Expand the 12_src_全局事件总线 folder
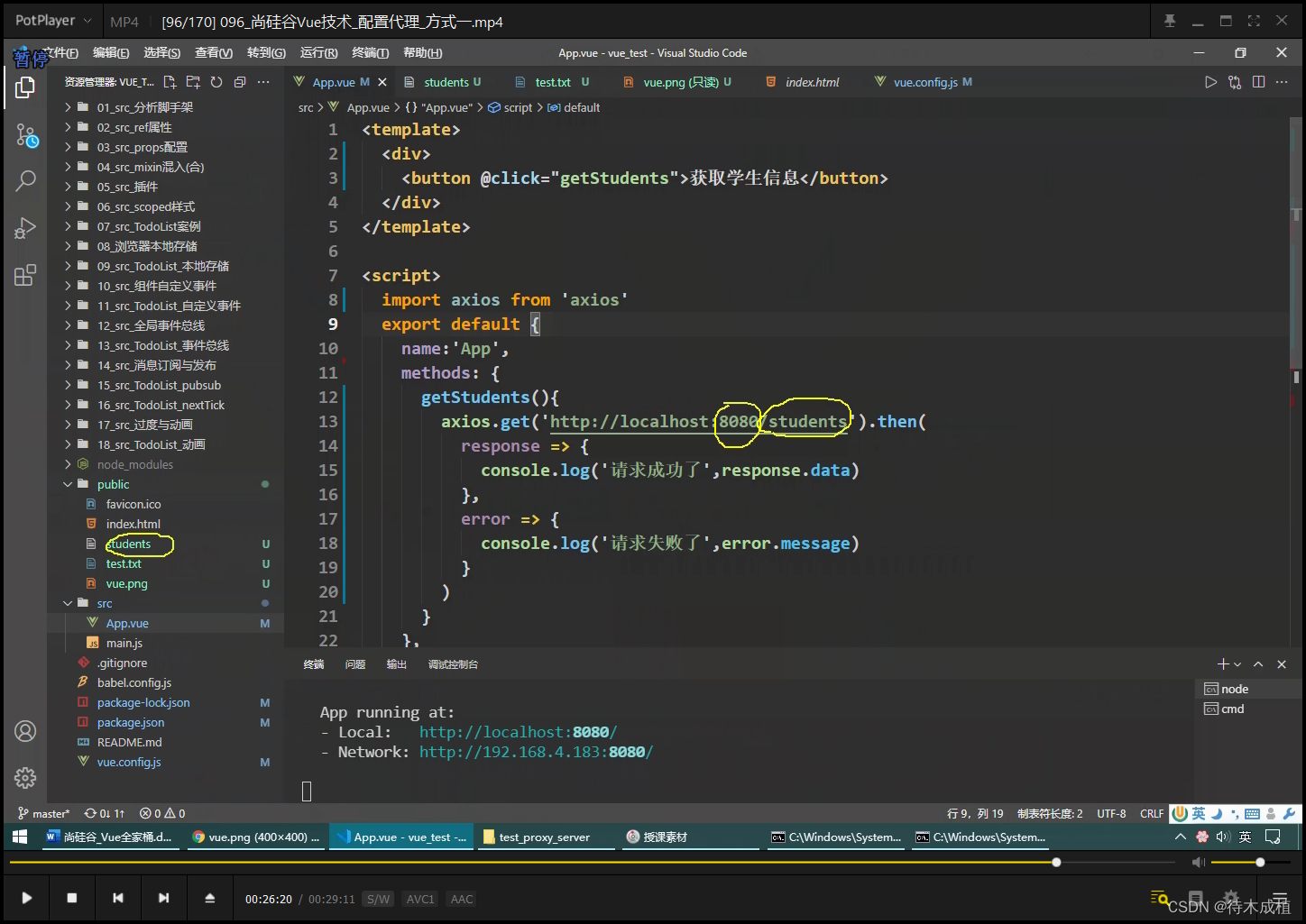The height and width of the screenshot is (924, 1306). pyautogui.click(x=151, y=325)
